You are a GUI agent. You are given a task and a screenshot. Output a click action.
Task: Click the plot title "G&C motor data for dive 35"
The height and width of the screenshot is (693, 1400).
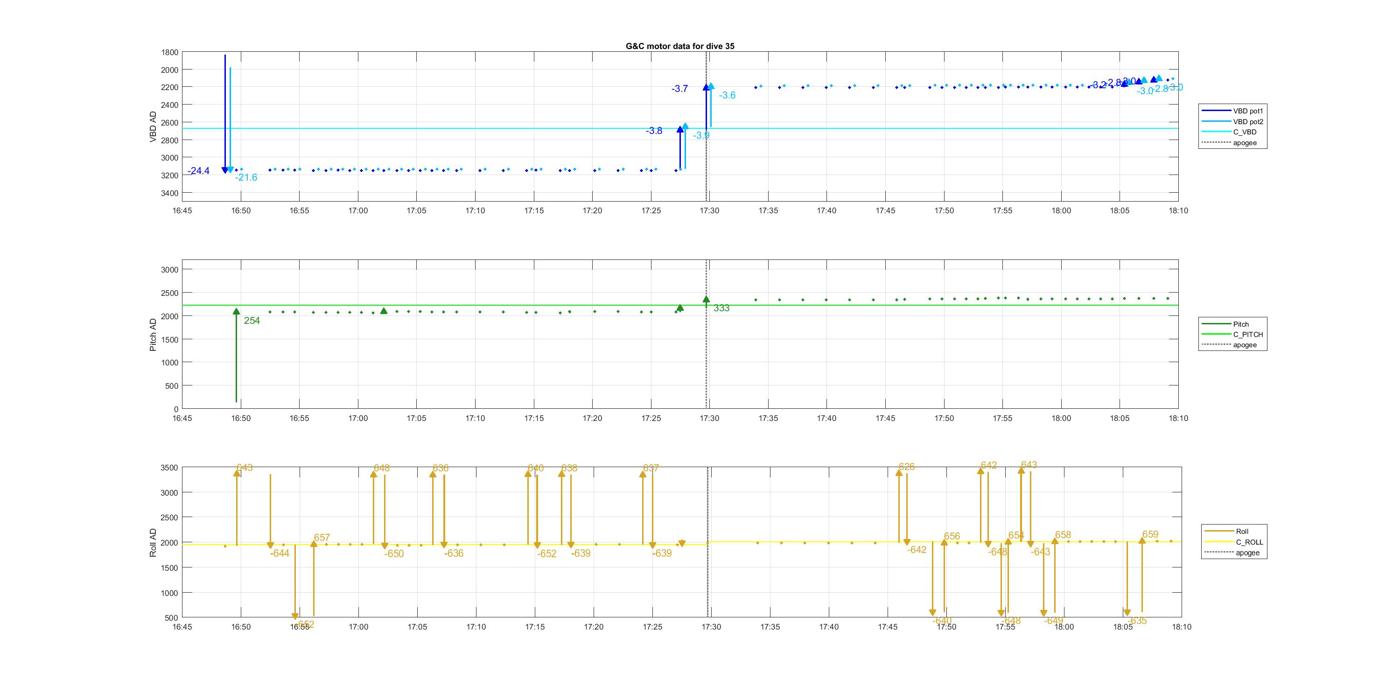(x=680, y=46)
